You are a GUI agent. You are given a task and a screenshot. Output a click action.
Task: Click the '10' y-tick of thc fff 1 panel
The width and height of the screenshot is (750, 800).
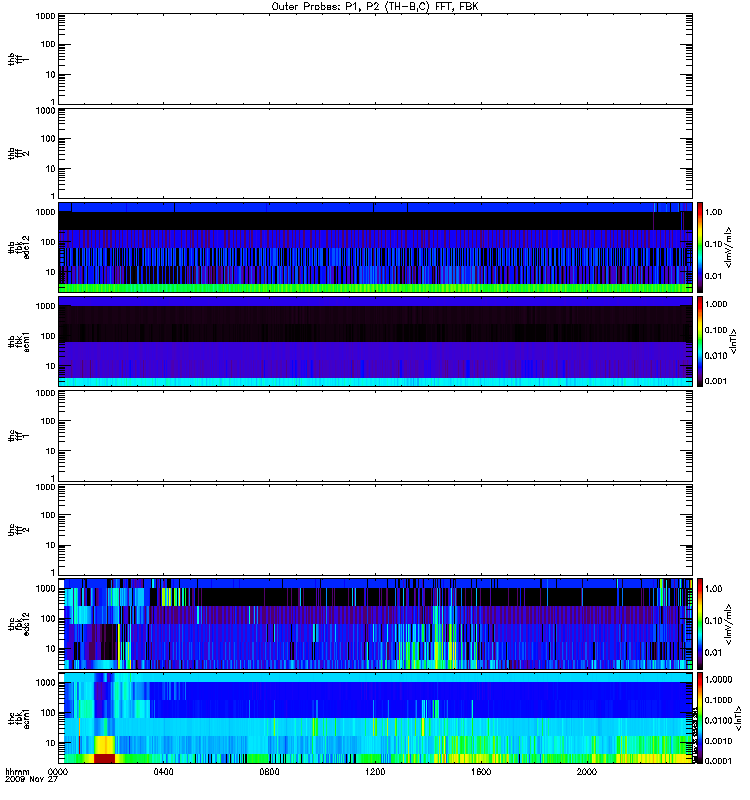51,451
